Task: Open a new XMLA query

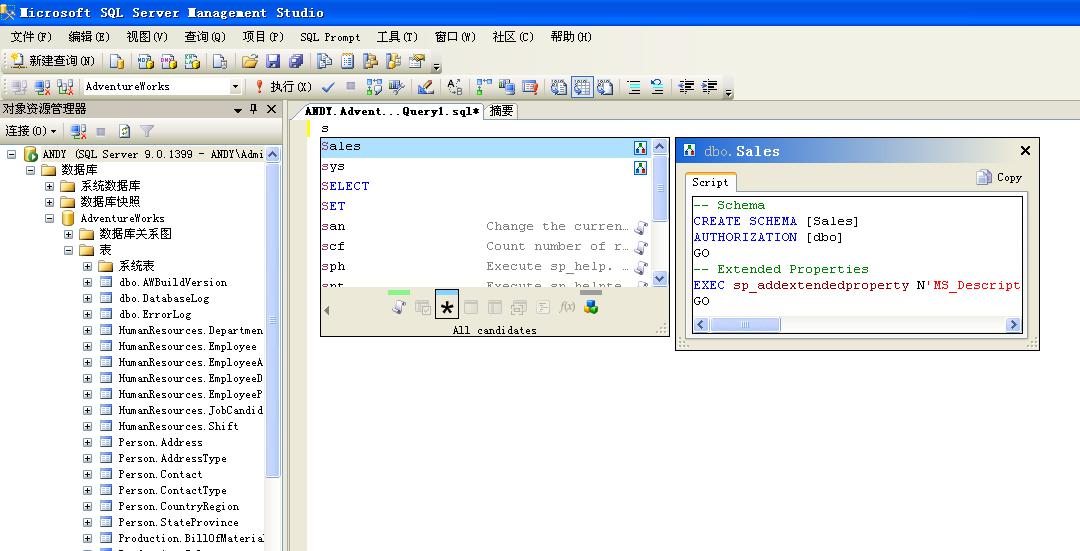Action: tap(192, 61)
